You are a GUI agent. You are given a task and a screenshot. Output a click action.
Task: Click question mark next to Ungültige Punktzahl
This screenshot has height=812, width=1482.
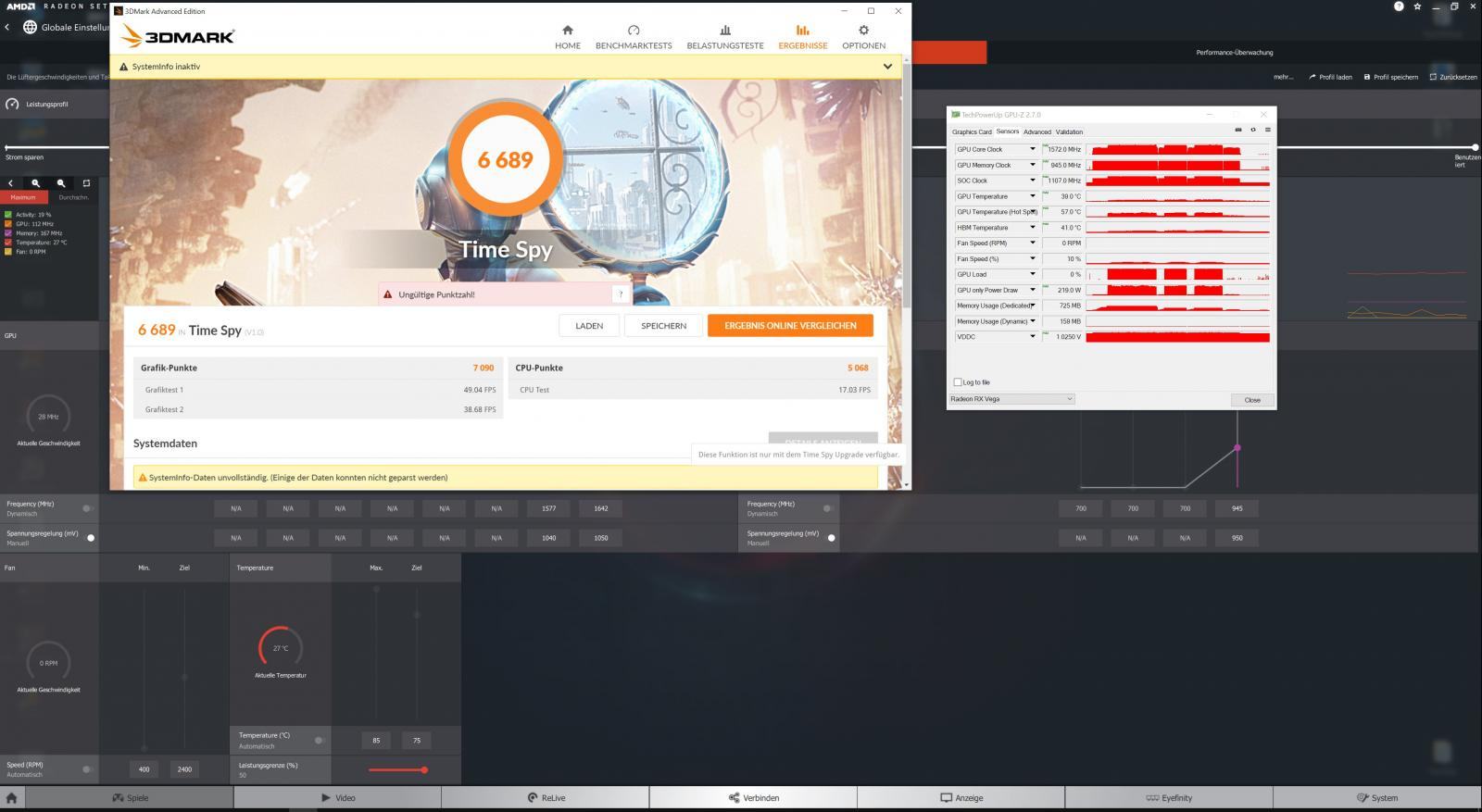click(x=621, y=294)
